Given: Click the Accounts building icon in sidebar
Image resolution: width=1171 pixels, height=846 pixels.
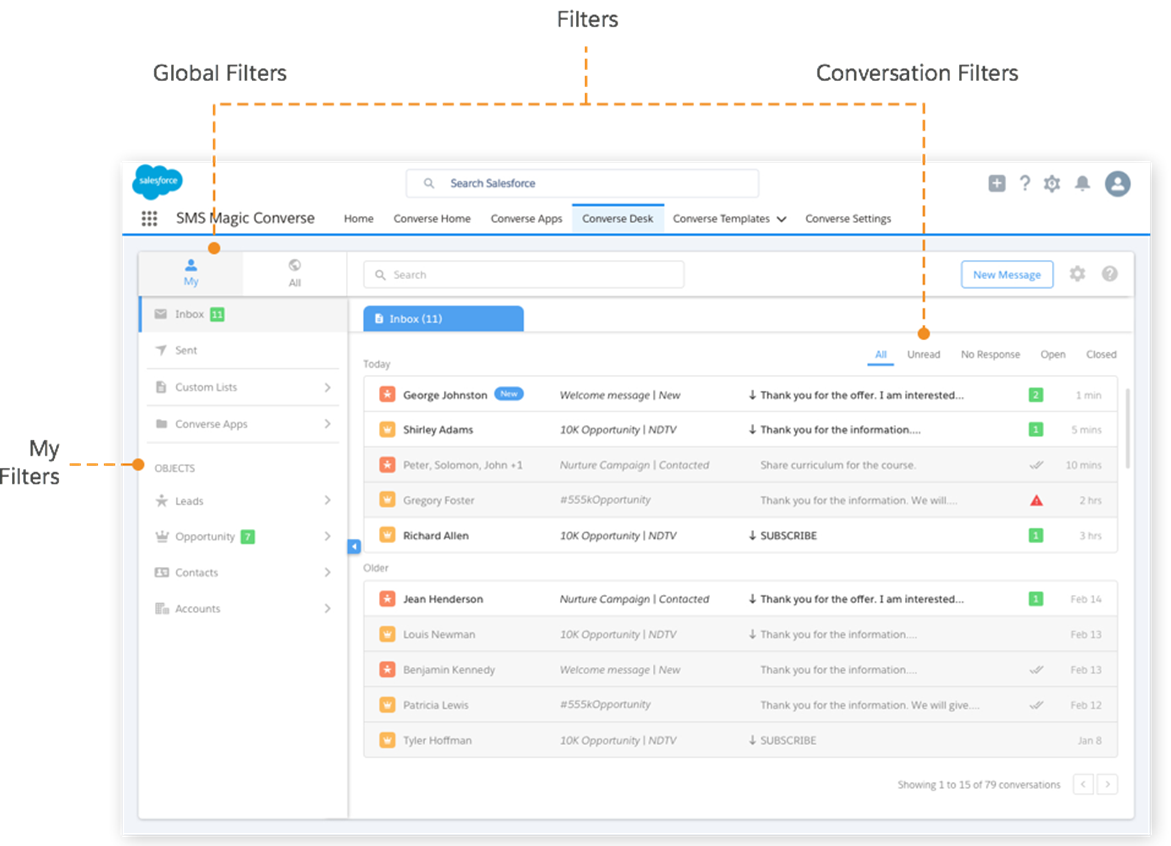Looking at the screenshot, I should [x=161, y=609].
